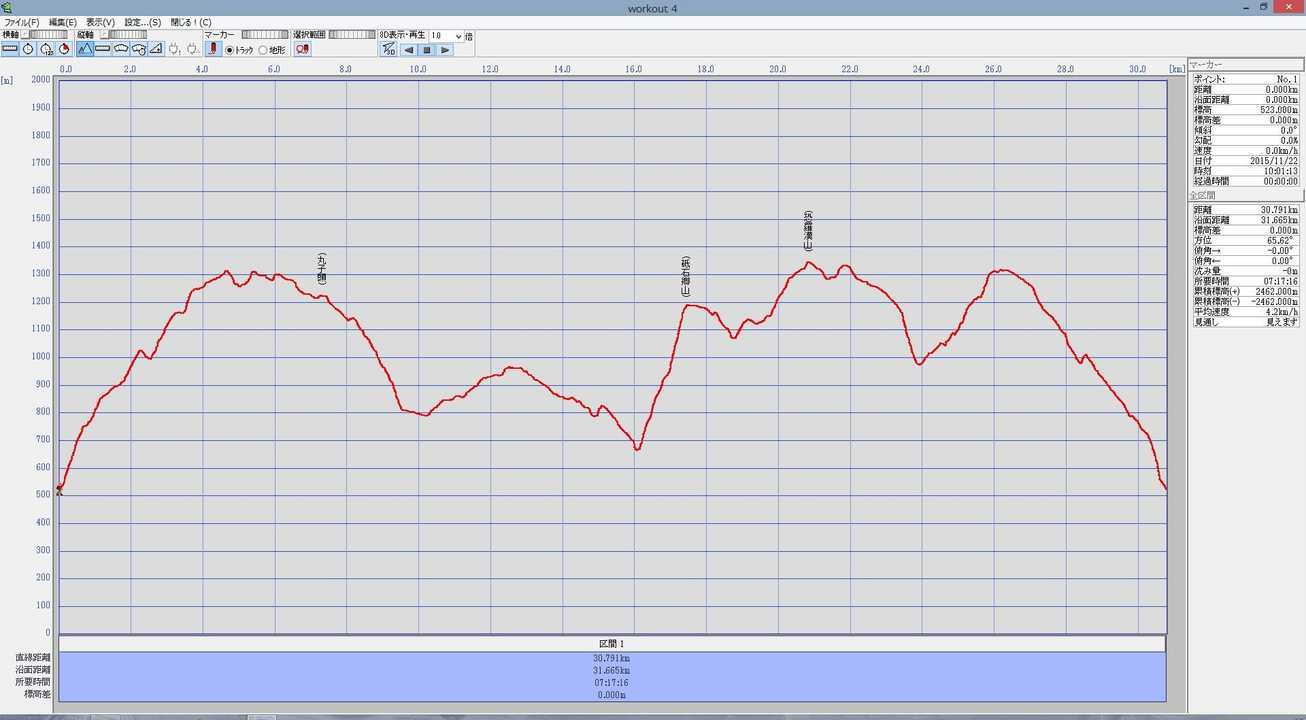The height and width of the screenshot is (720, 1306).
Task: Click マーカー panel header
Action: pyautogui.click(x=1244, y=64)
